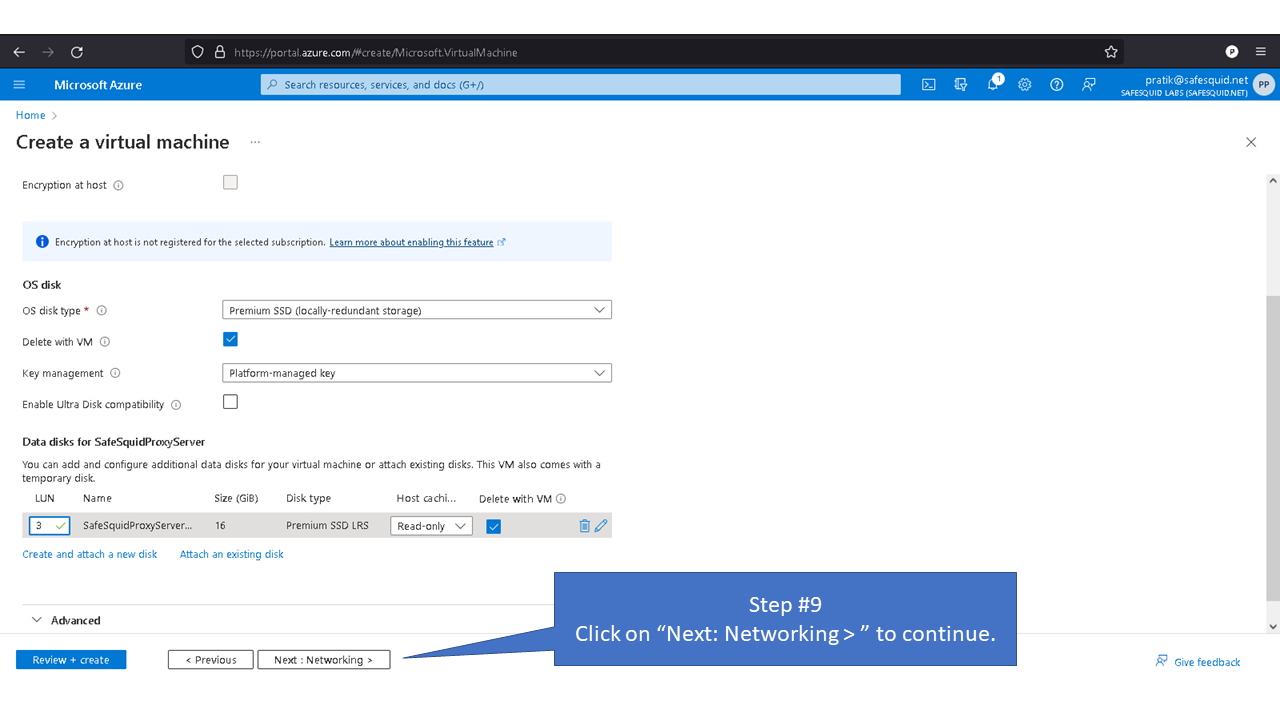Edit the SafeSquidProxyServer data disk

(601, 526)
